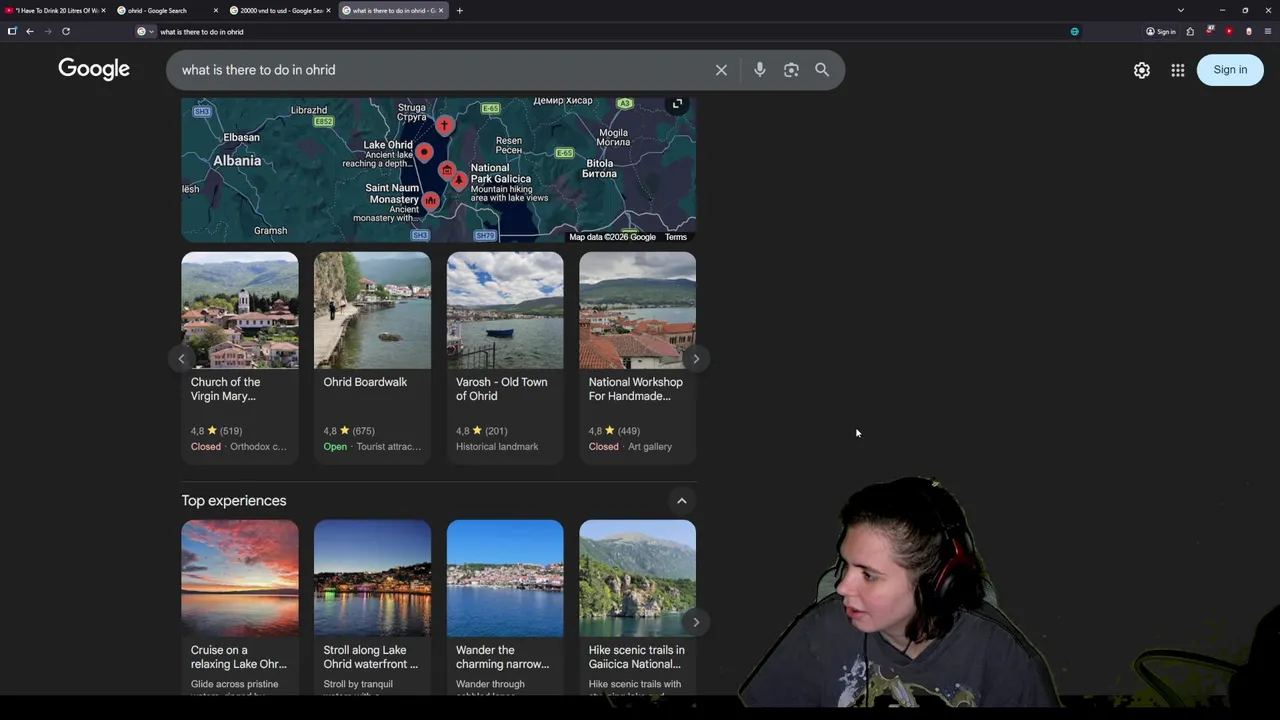The height and width of the screenshot is (720, 1280).
Task: Show next places with right carousel arrow
Action: click(696, 358)
